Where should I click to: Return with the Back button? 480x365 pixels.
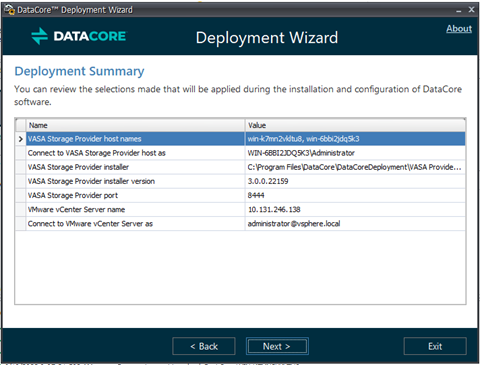click(204, 346)
